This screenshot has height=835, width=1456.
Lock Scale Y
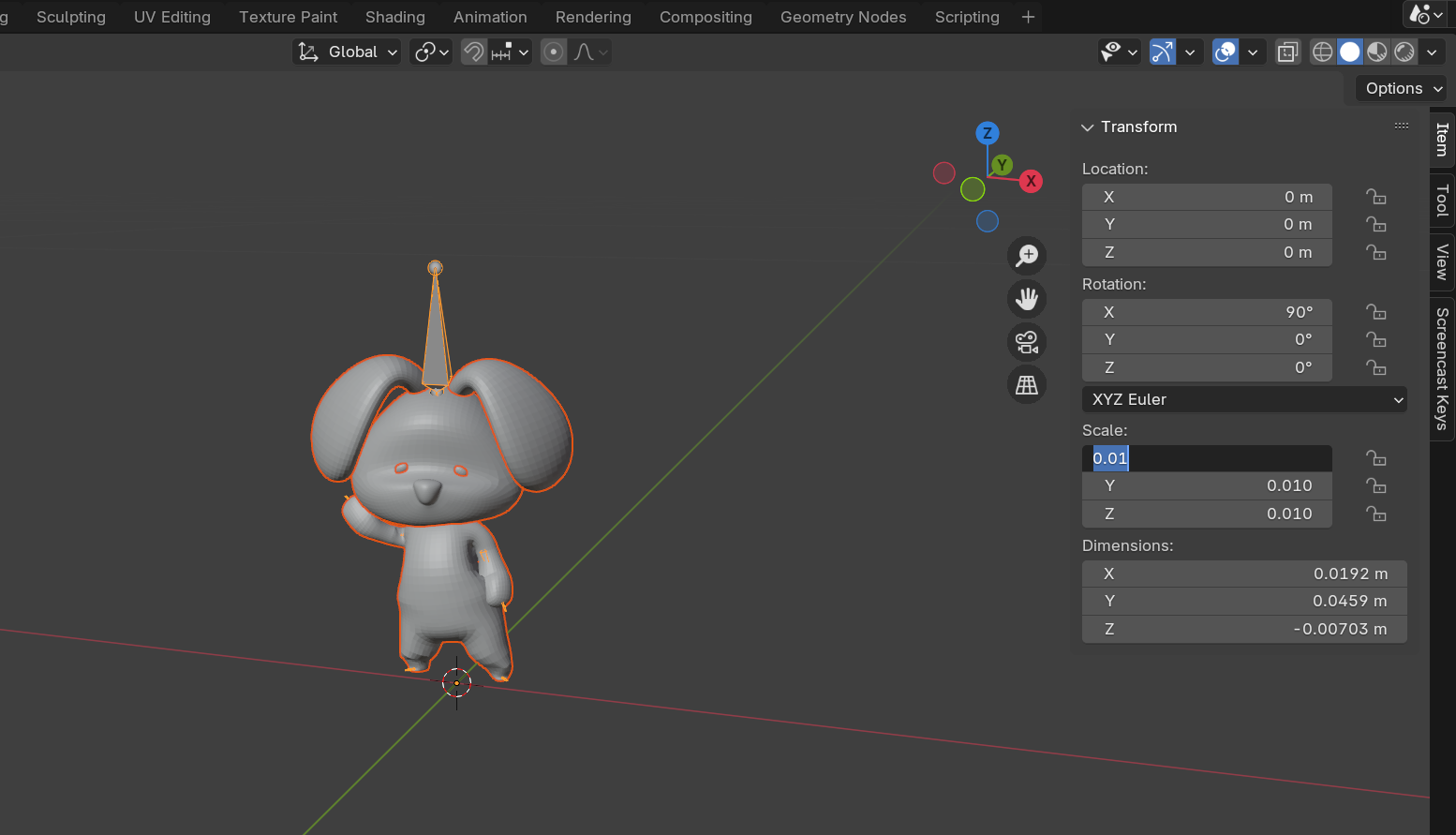pyautogui.click(x=1375, y=485)
